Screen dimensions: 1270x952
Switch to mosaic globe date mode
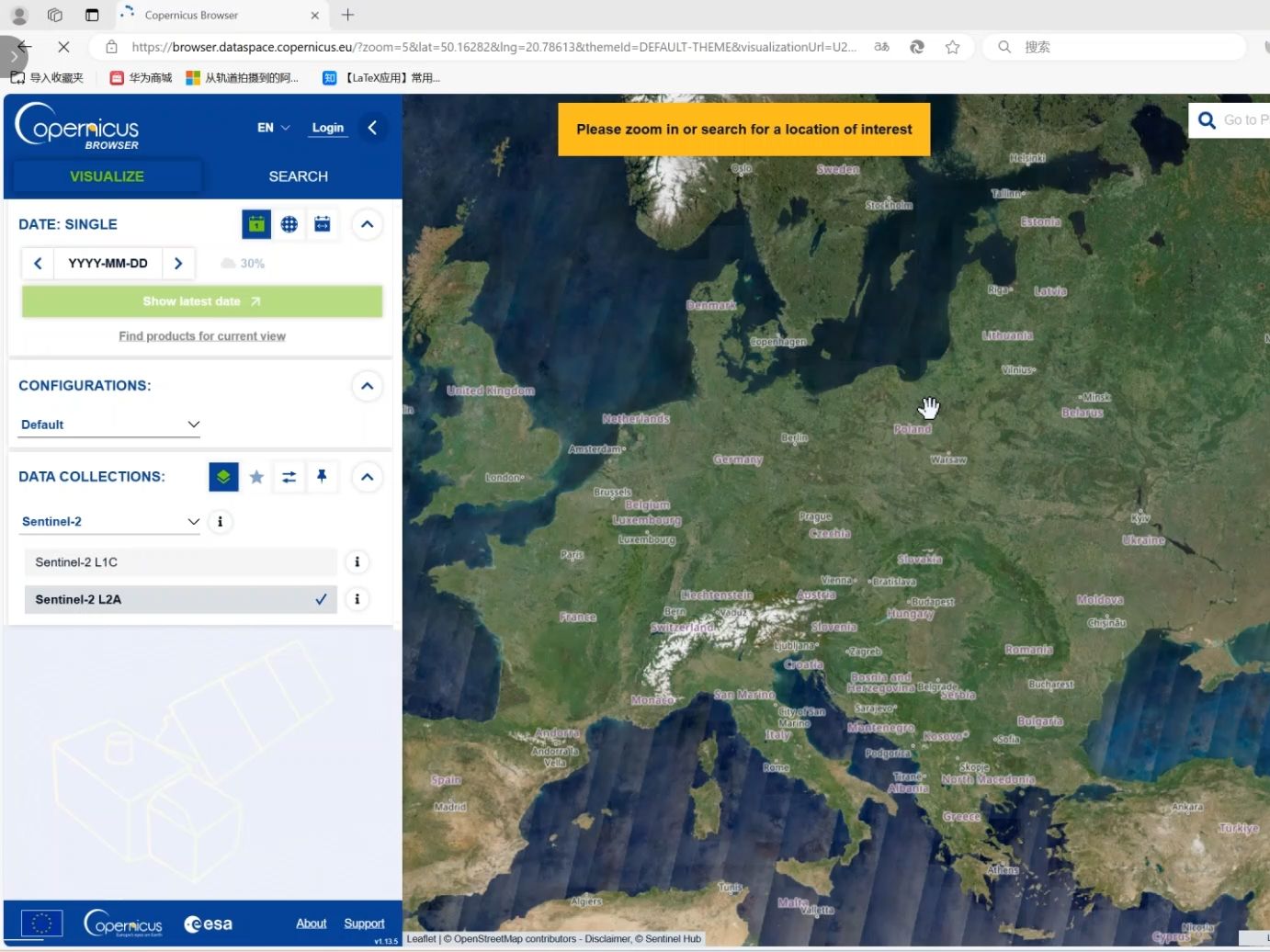tap(289, 224)
